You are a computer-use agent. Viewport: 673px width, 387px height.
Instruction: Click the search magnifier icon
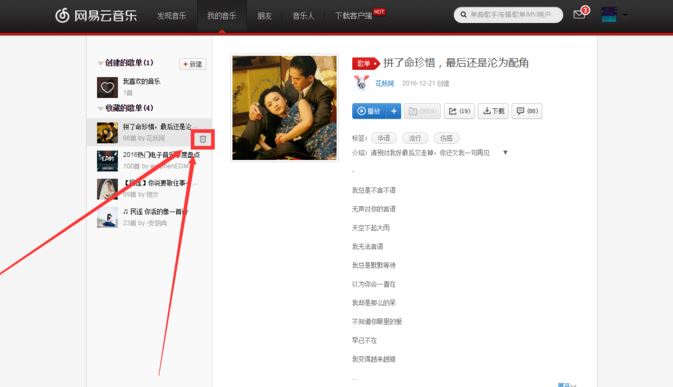tap(463, 15)
